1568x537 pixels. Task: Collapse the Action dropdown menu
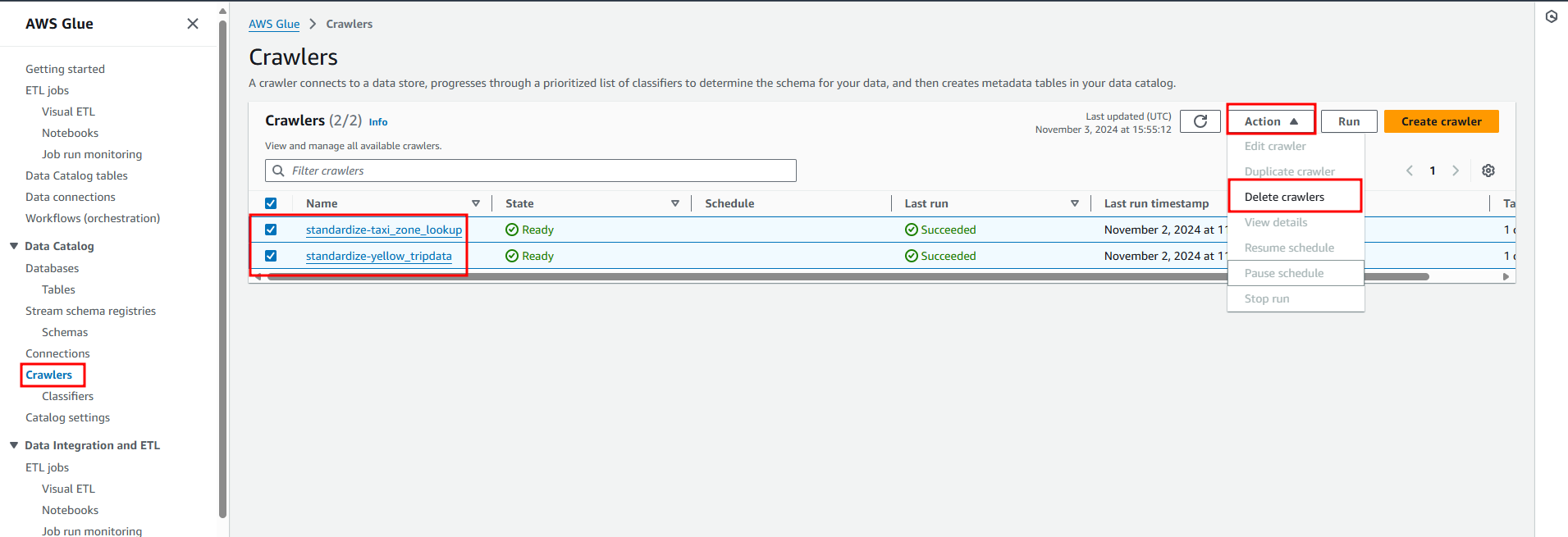1270,121
